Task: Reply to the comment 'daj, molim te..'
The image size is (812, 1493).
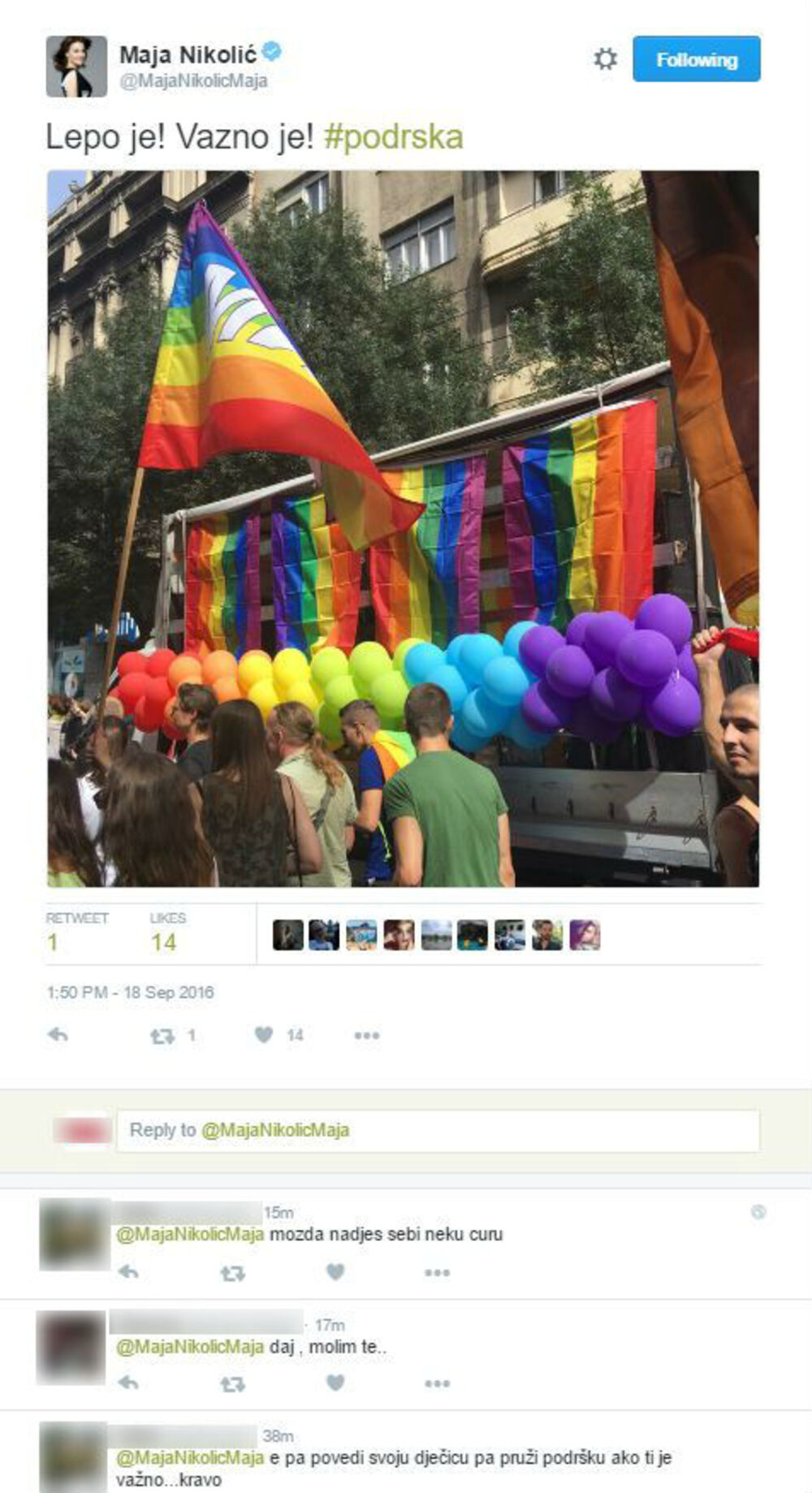Action: 128,1383
